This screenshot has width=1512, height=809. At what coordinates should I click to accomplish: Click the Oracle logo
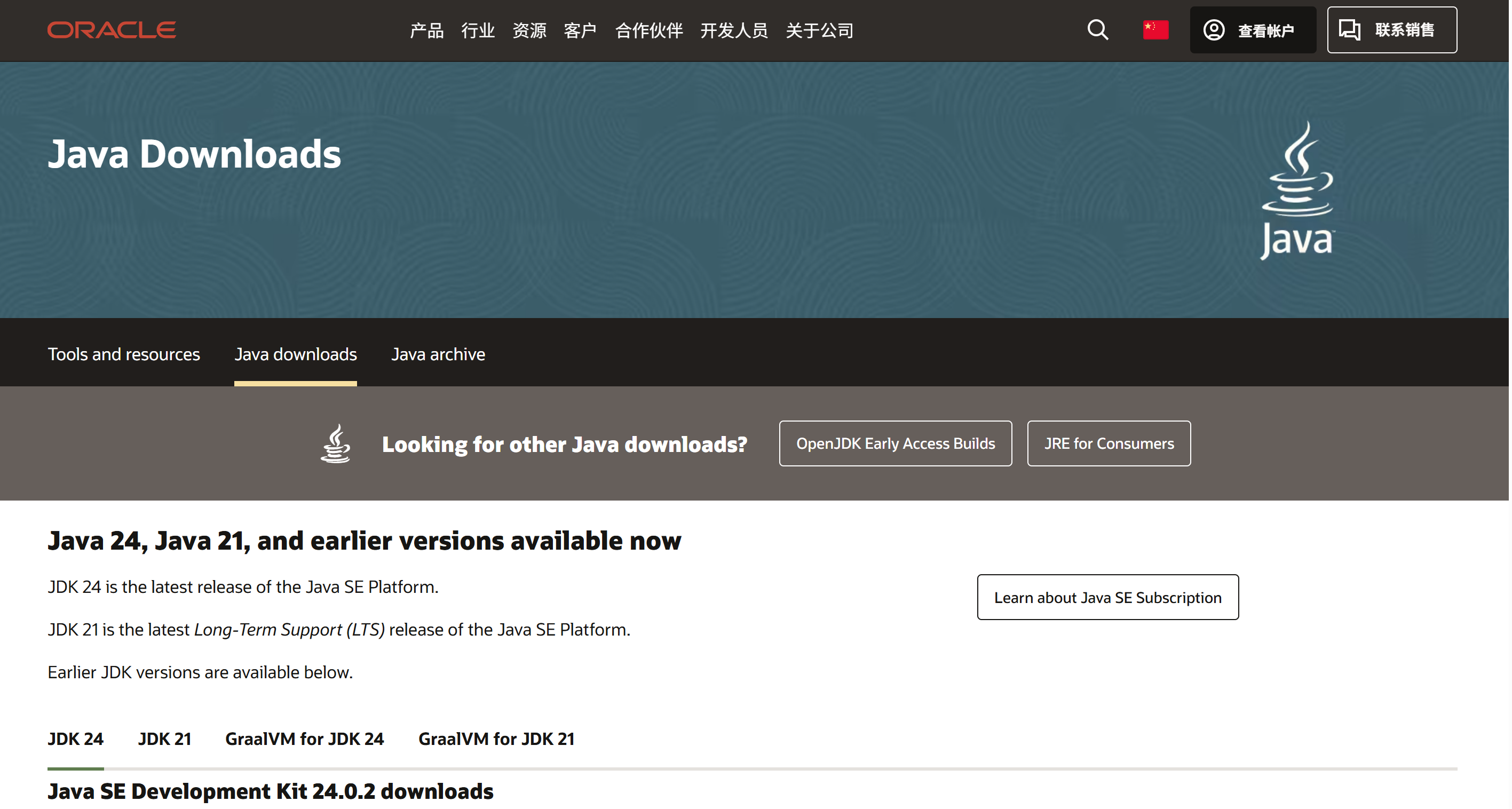pos(112,29)
